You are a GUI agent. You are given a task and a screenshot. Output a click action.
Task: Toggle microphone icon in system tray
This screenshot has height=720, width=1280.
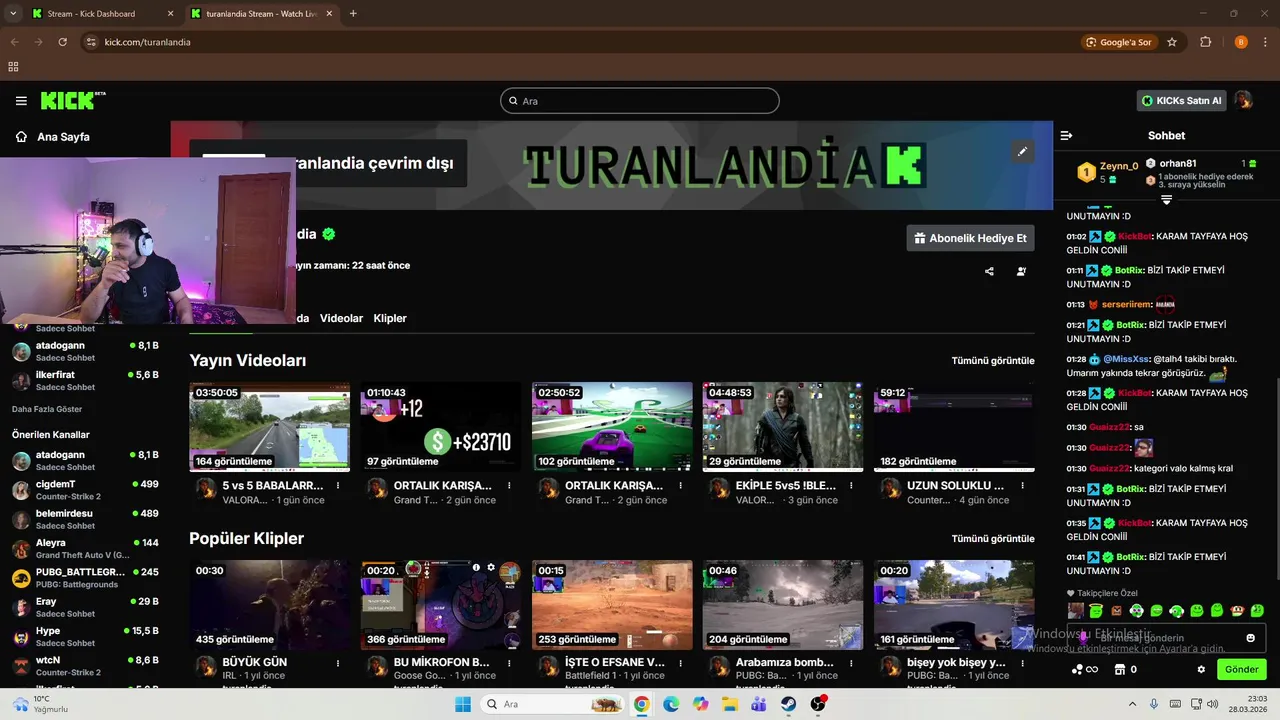click(x=1153, y=704)
